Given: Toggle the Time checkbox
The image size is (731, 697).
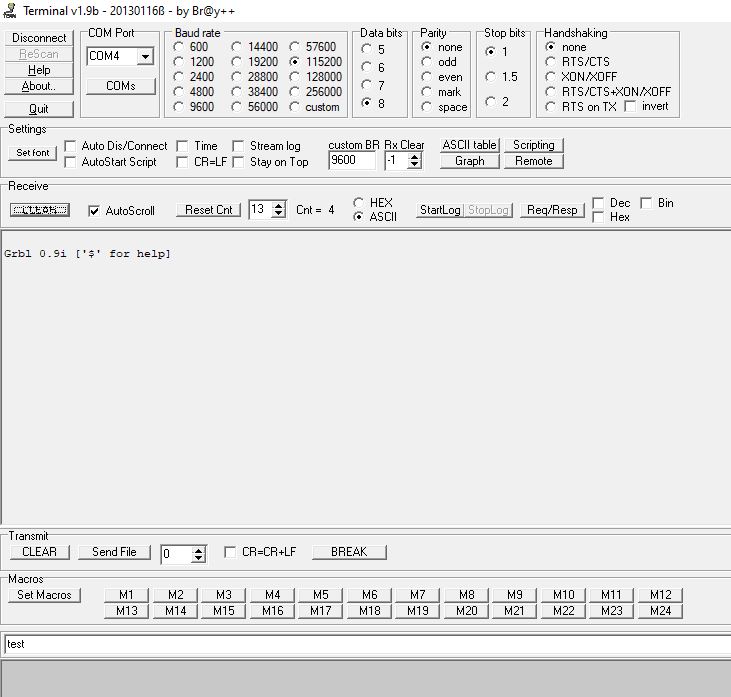Looking at the screenshot, I should click(182, 146).
